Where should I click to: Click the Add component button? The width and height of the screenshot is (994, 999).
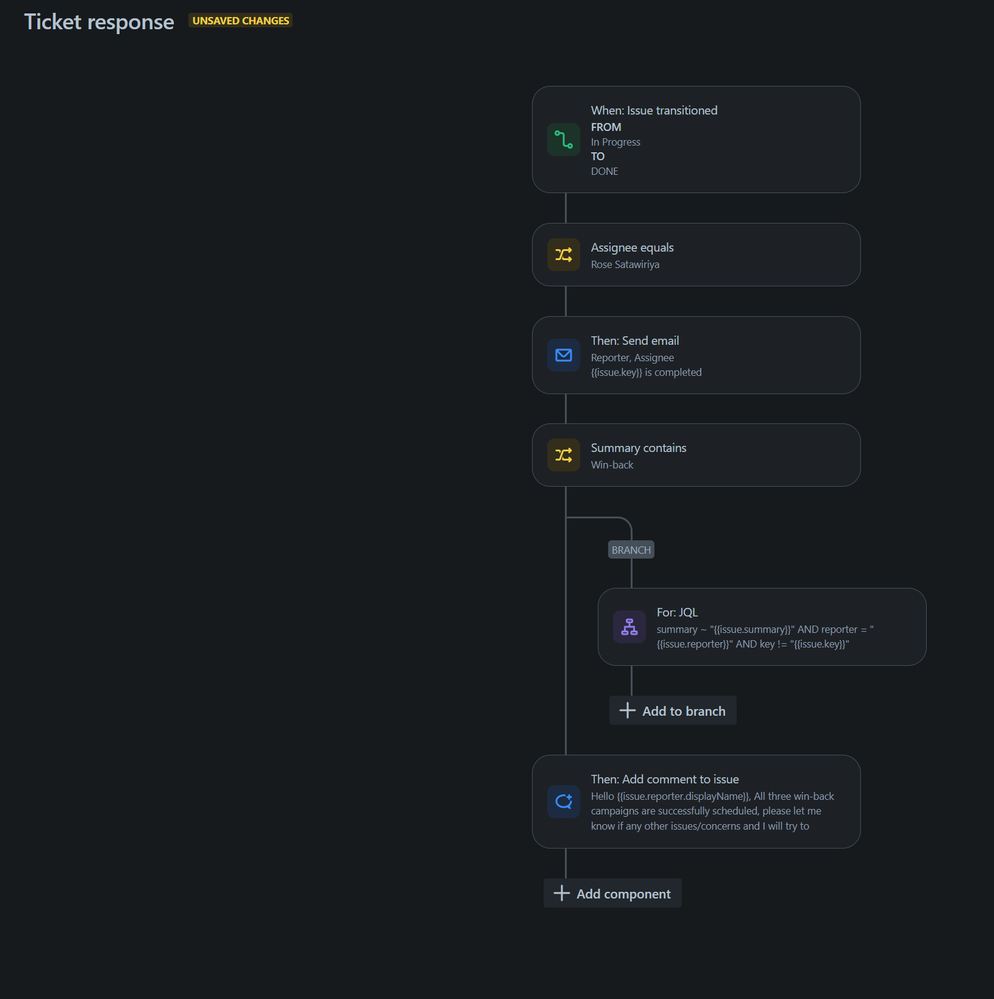612,893
